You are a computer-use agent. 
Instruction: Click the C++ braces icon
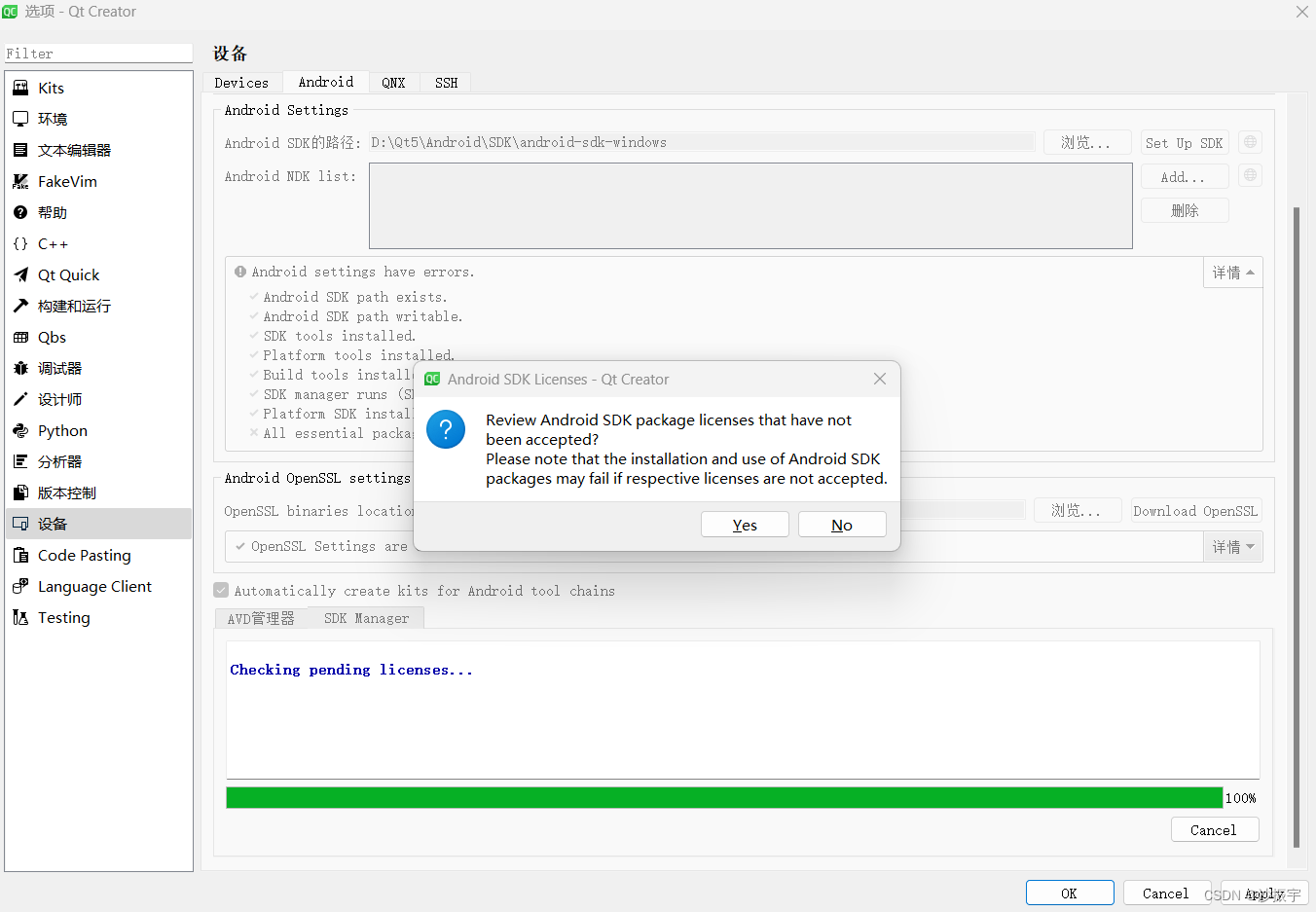(20, 243)
